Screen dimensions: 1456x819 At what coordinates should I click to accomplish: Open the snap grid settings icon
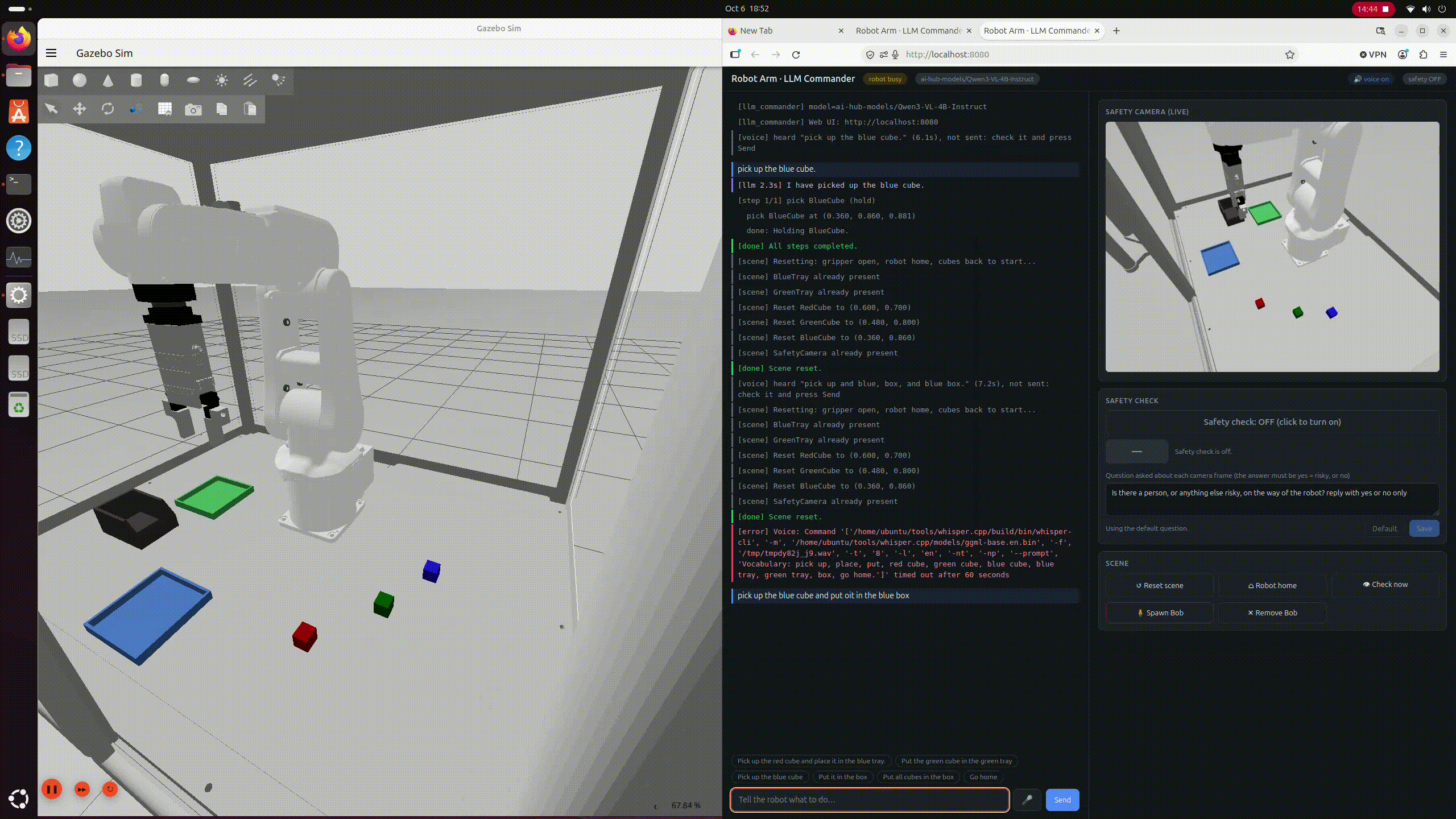point(165,109)
